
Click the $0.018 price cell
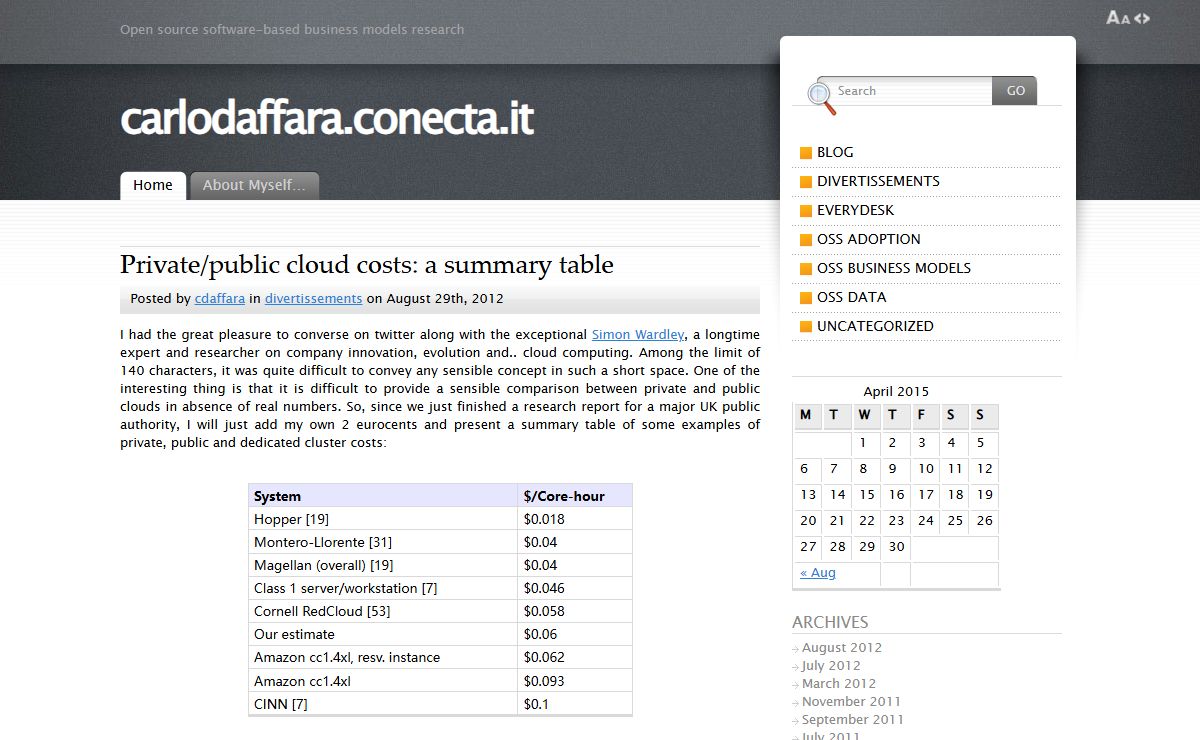575,519
